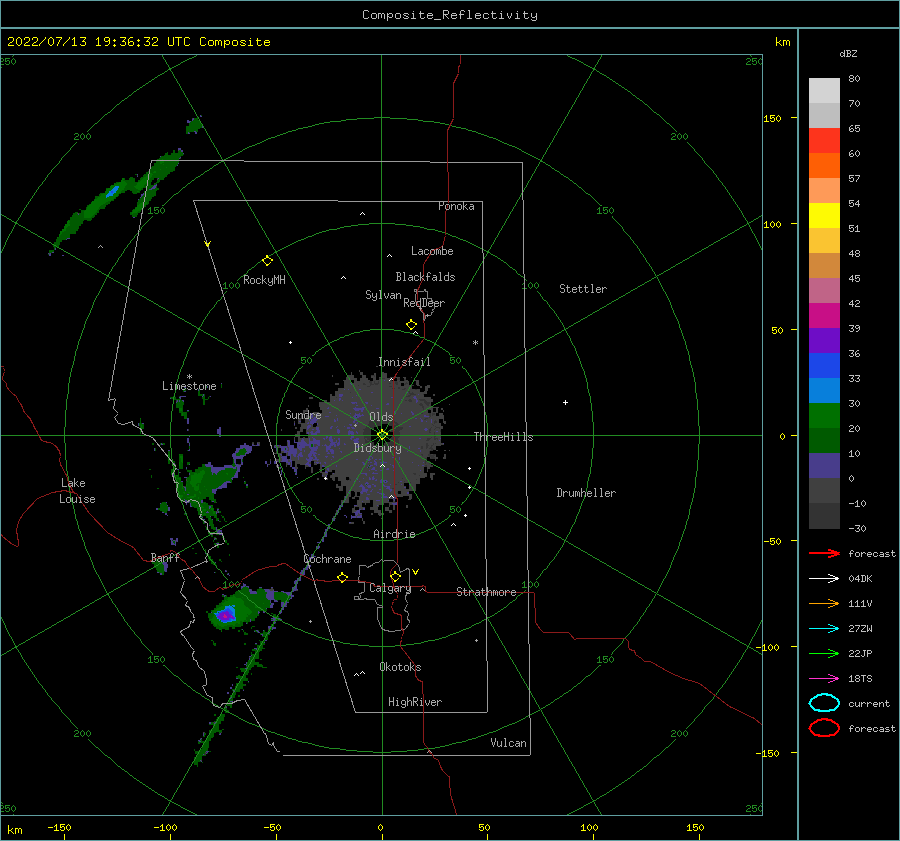Click the yellow diamond marker below Cochrane
Screen dimensions: 900x841
(343, 577)
